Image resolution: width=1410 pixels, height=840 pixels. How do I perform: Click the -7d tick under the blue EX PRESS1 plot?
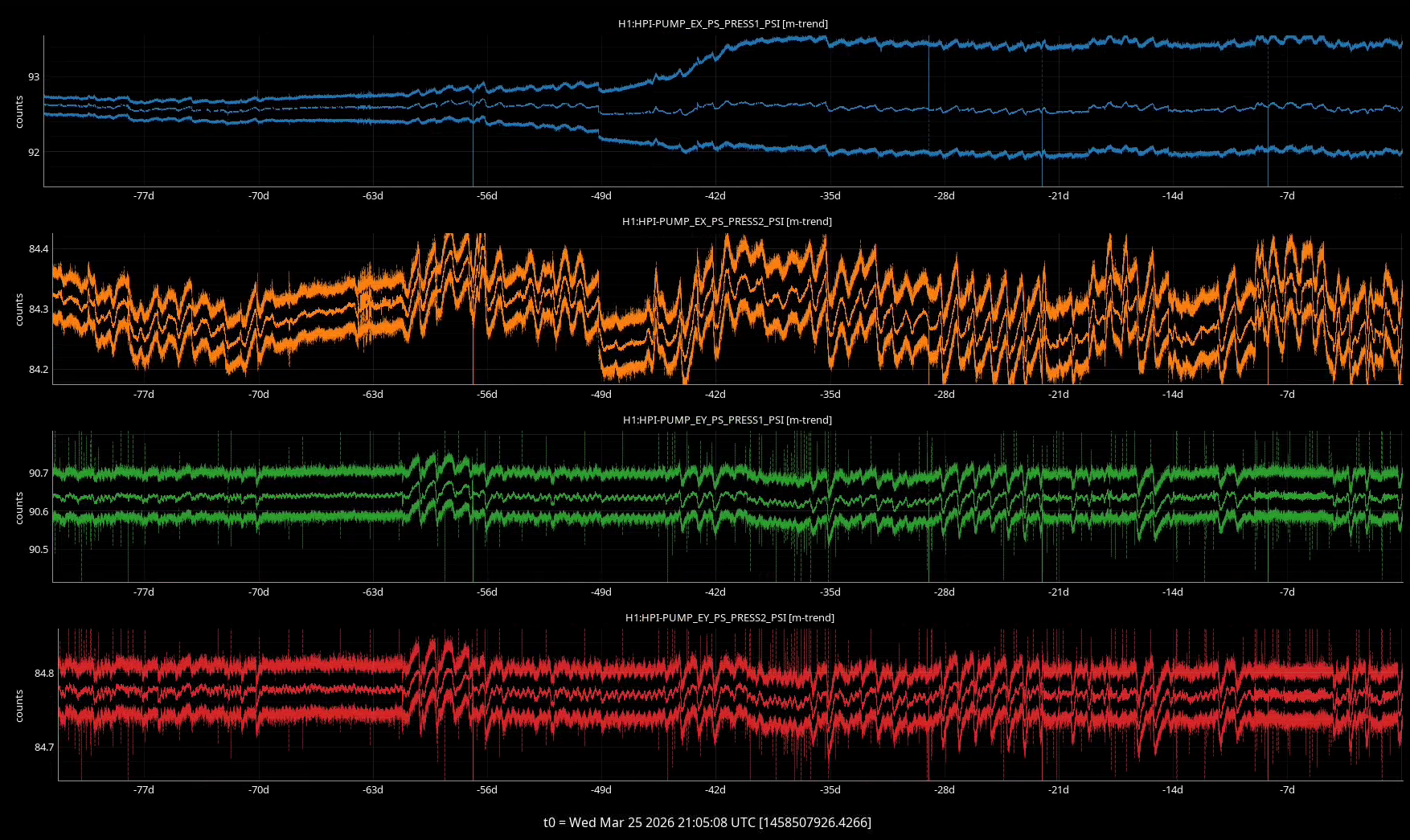pos(1288,196)
